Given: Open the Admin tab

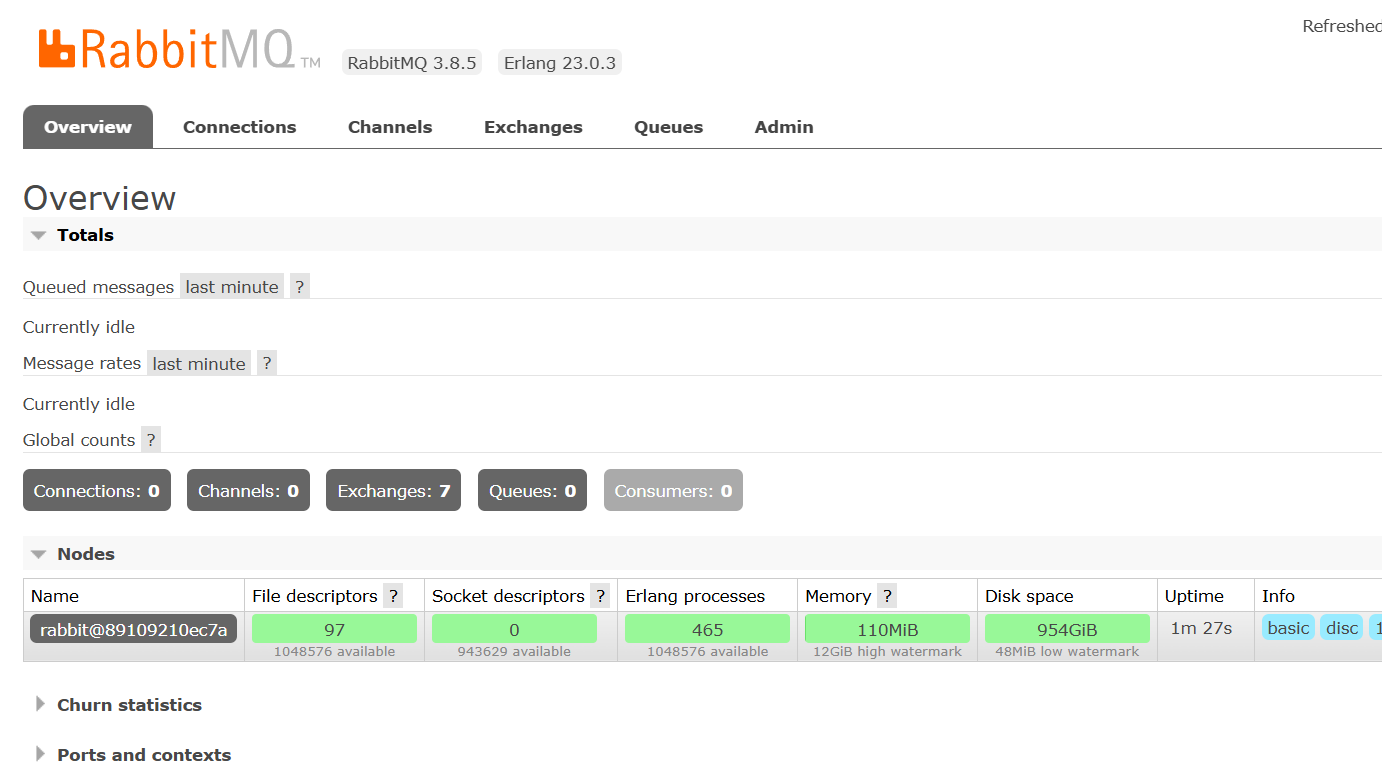Looking at the screenshot, I should tap(784, 127).
